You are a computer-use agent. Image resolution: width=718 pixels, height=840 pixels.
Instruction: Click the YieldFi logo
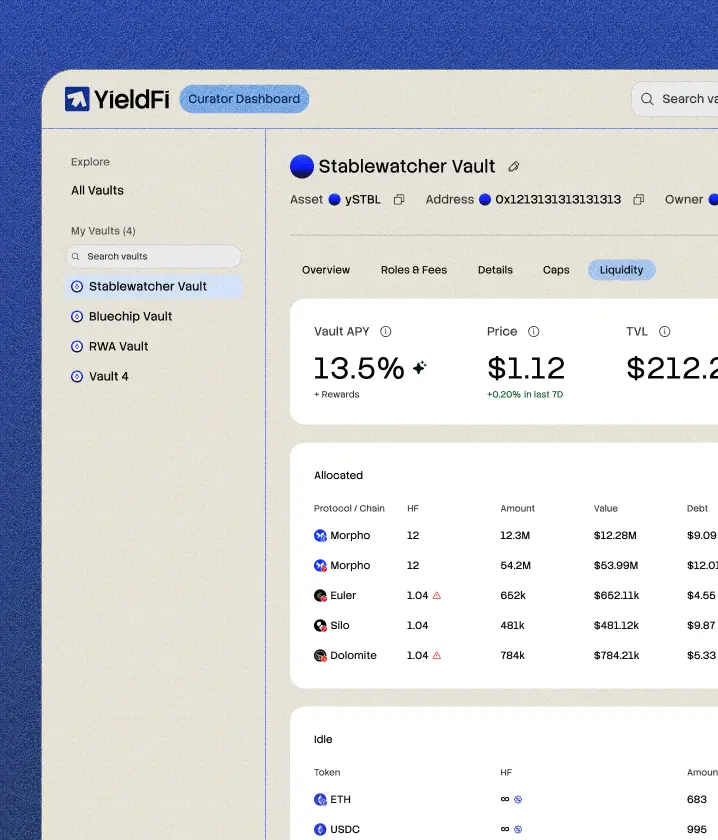(117, 99)
